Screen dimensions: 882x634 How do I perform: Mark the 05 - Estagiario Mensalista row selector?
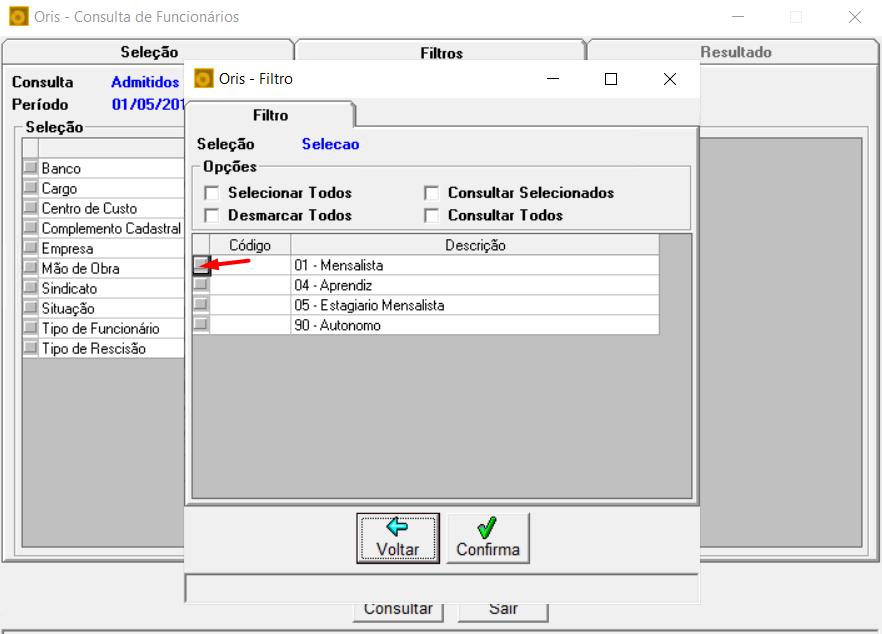tap(201, 305)
